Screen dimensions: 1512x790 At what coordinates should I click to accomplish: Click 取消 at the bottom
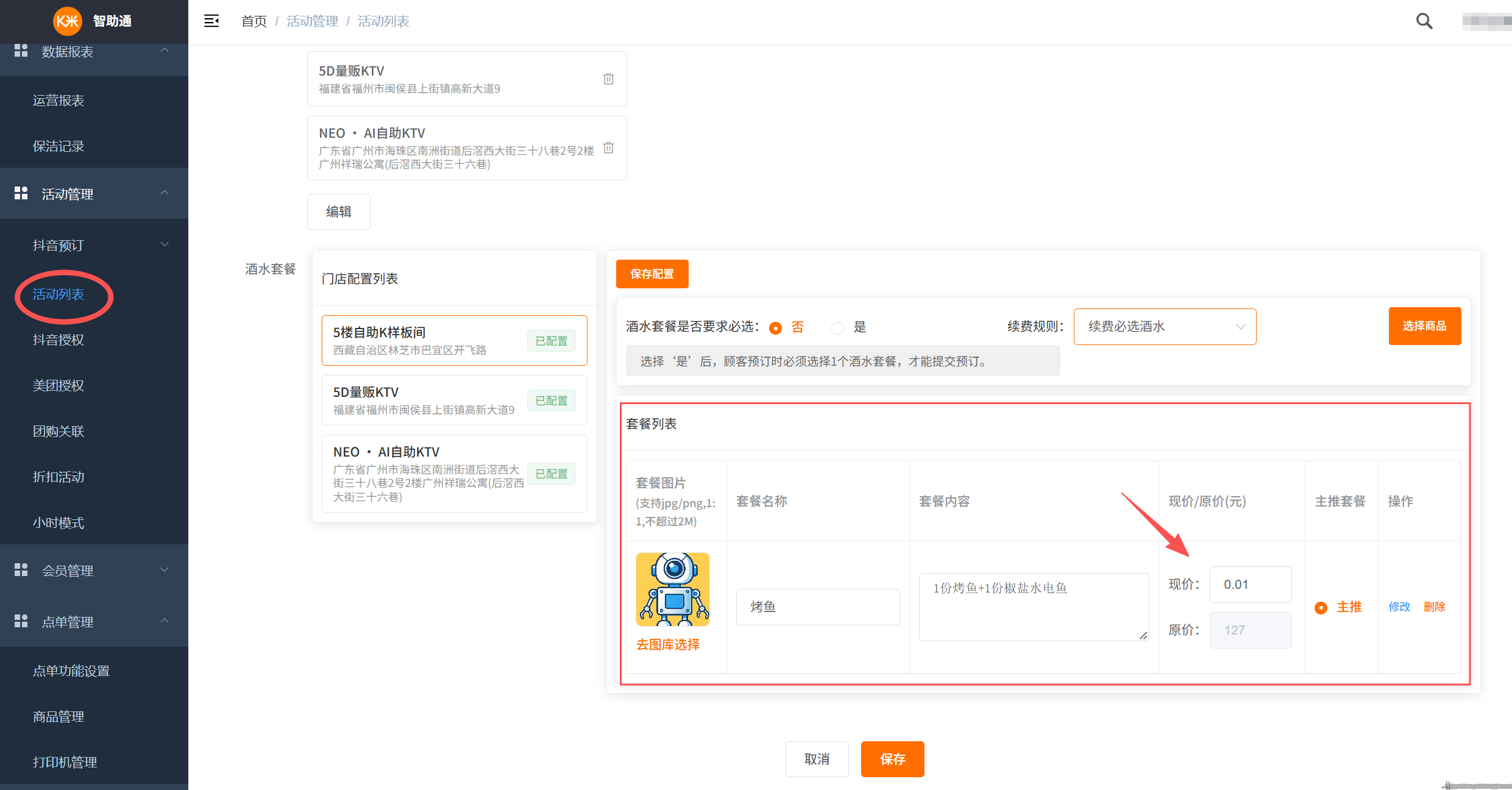pyautogui.click(x=817, y=759)
